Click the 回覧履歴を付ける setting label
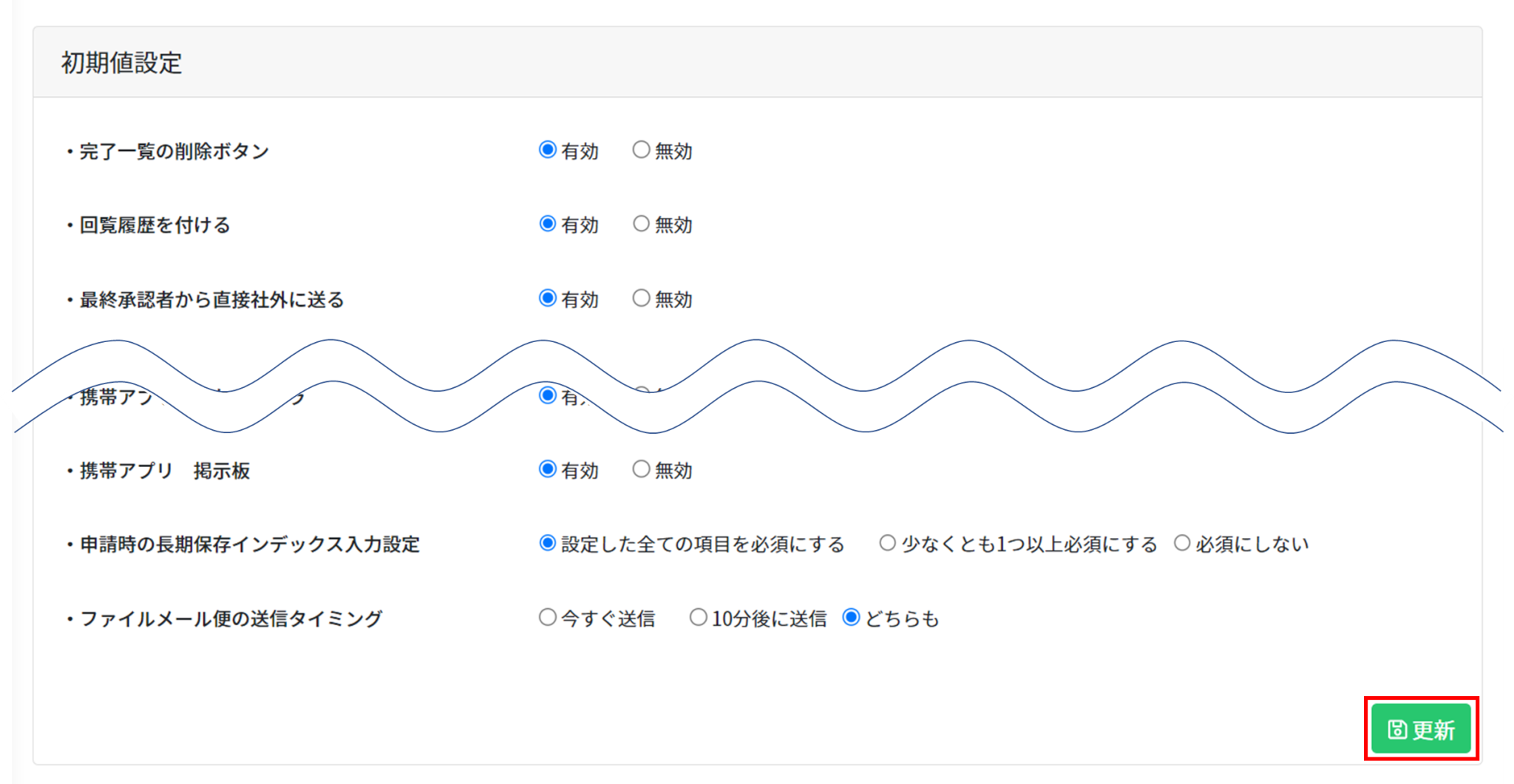The image size is (1514, 784). point(155,225)
